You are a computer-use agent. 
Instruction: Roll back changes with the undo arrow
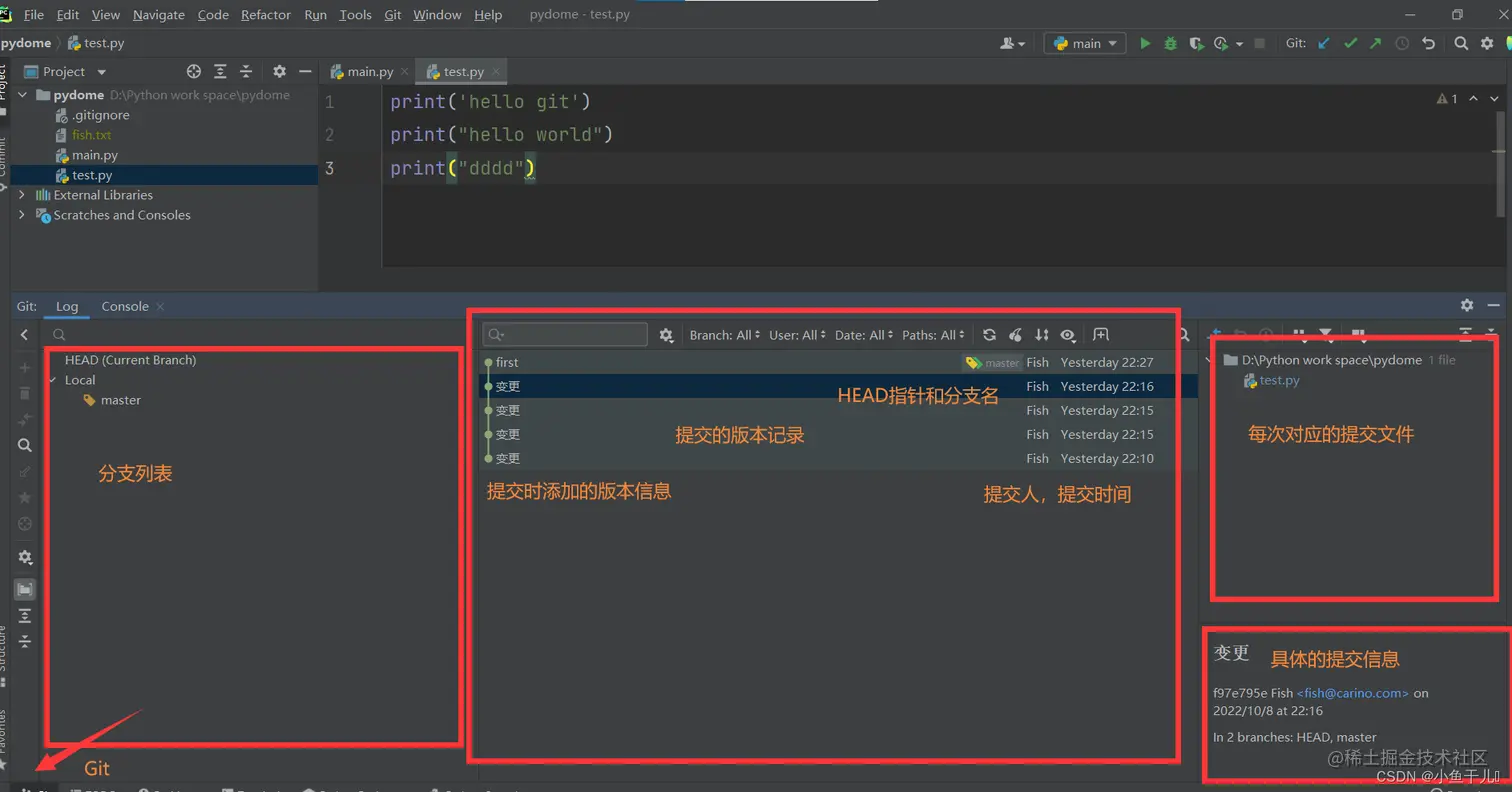pyautogui.click(x=1428, y=43)
